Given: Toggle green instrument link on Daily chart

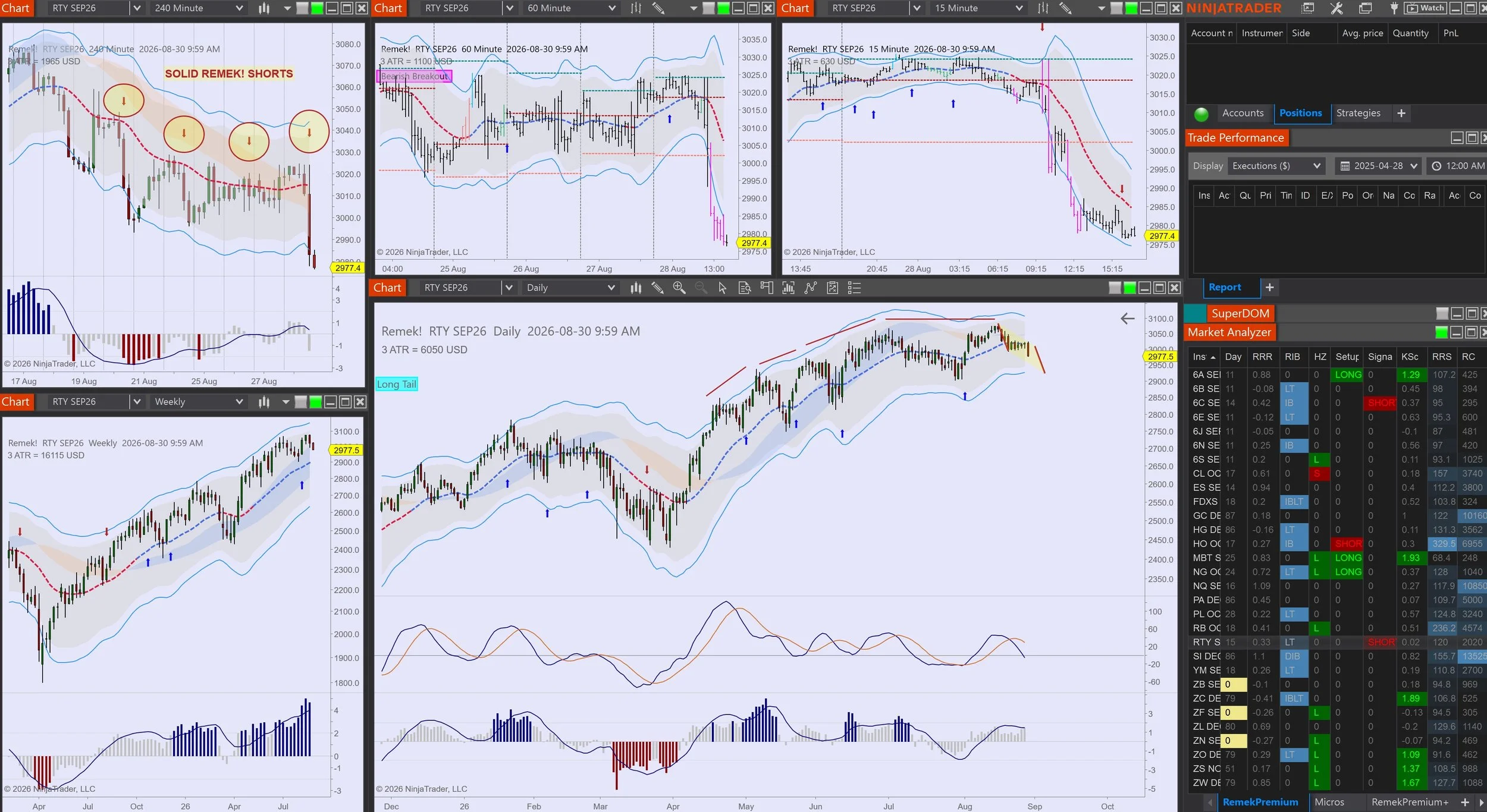Looking at the screenshot, I should coord(1130,288).
